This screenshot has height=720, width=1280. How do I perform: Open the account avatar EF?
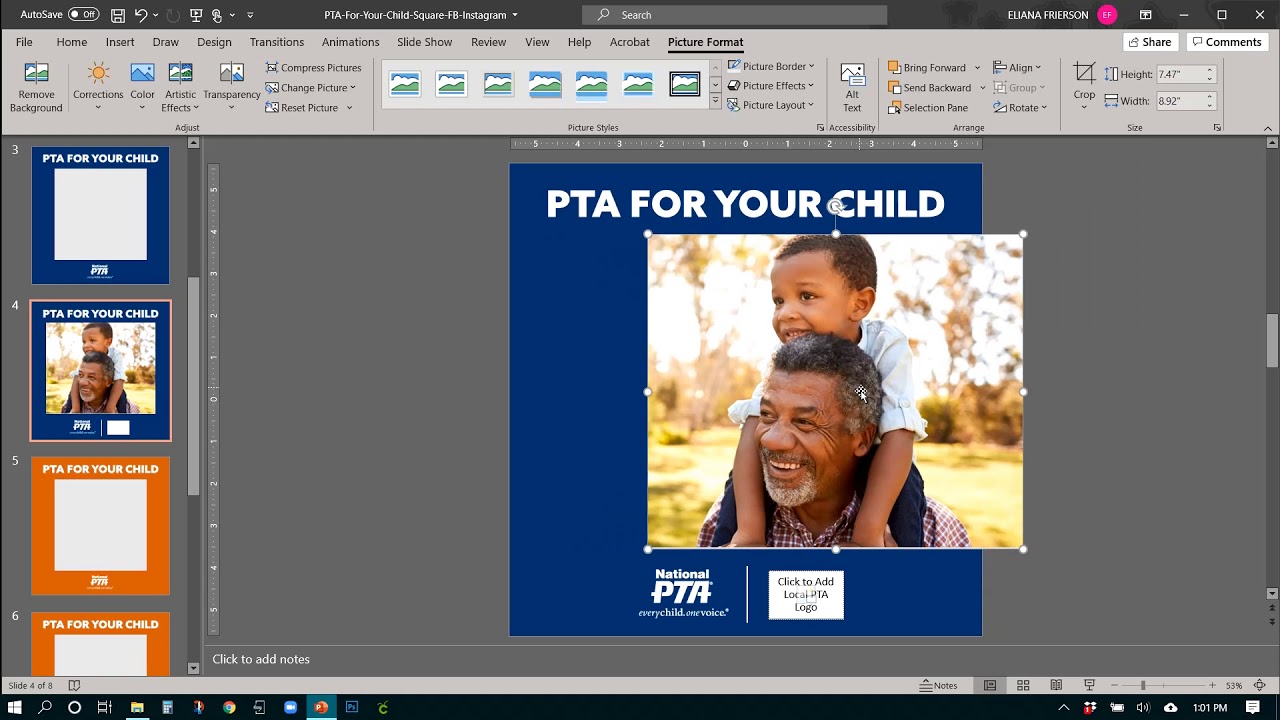coord(1107,15)
